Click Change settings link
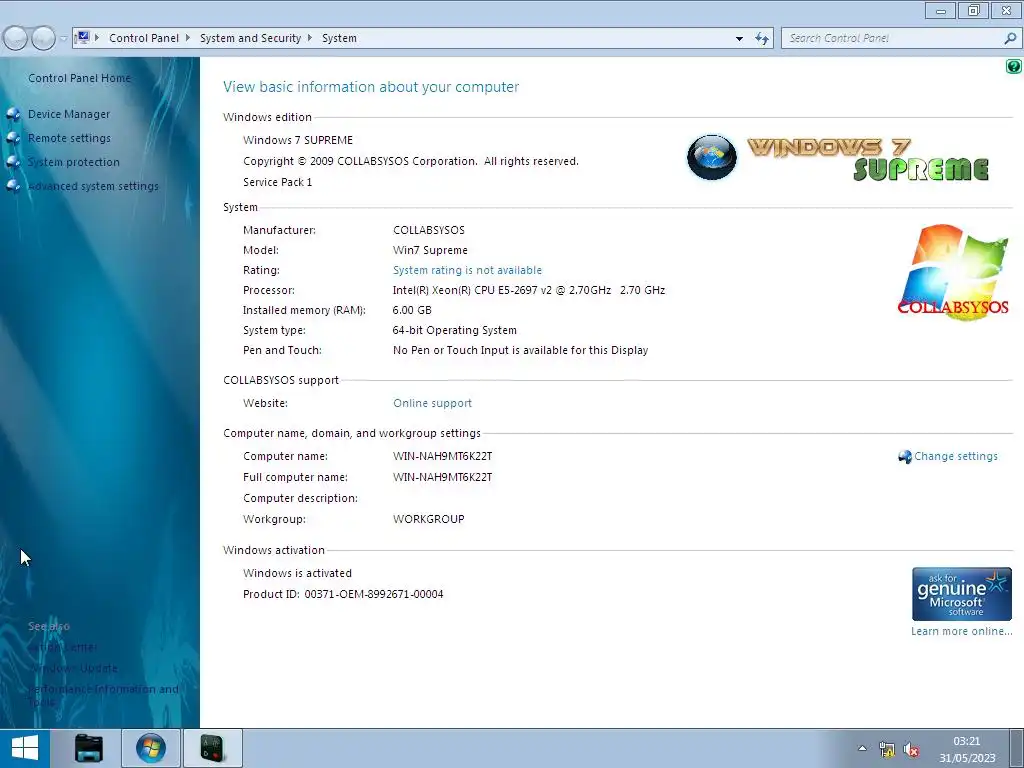 (955, 456)
